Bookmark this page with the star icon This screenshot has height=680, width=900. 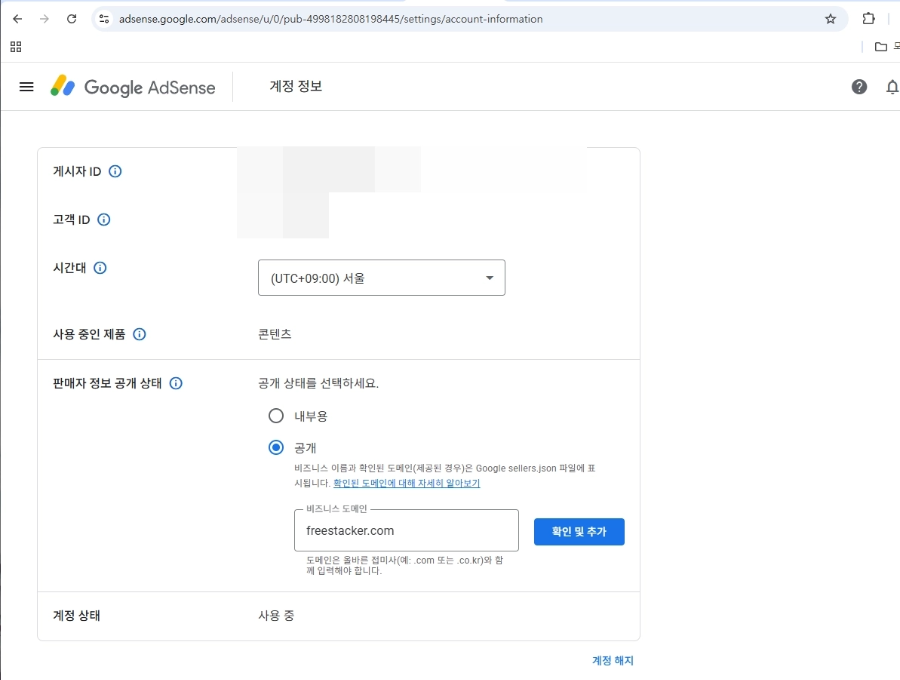(830, 19)
